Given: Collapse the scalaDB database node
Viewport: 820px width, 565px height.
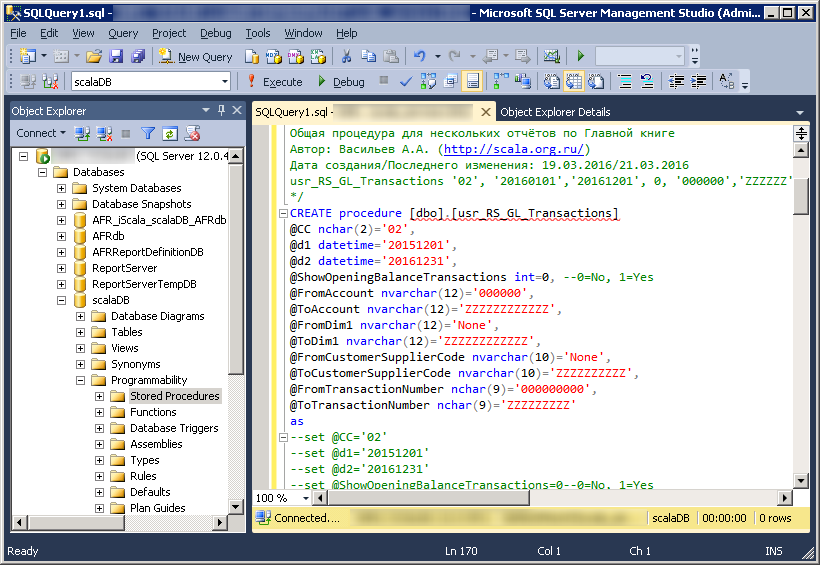Looking at the screenshot, I should (61, 300).
